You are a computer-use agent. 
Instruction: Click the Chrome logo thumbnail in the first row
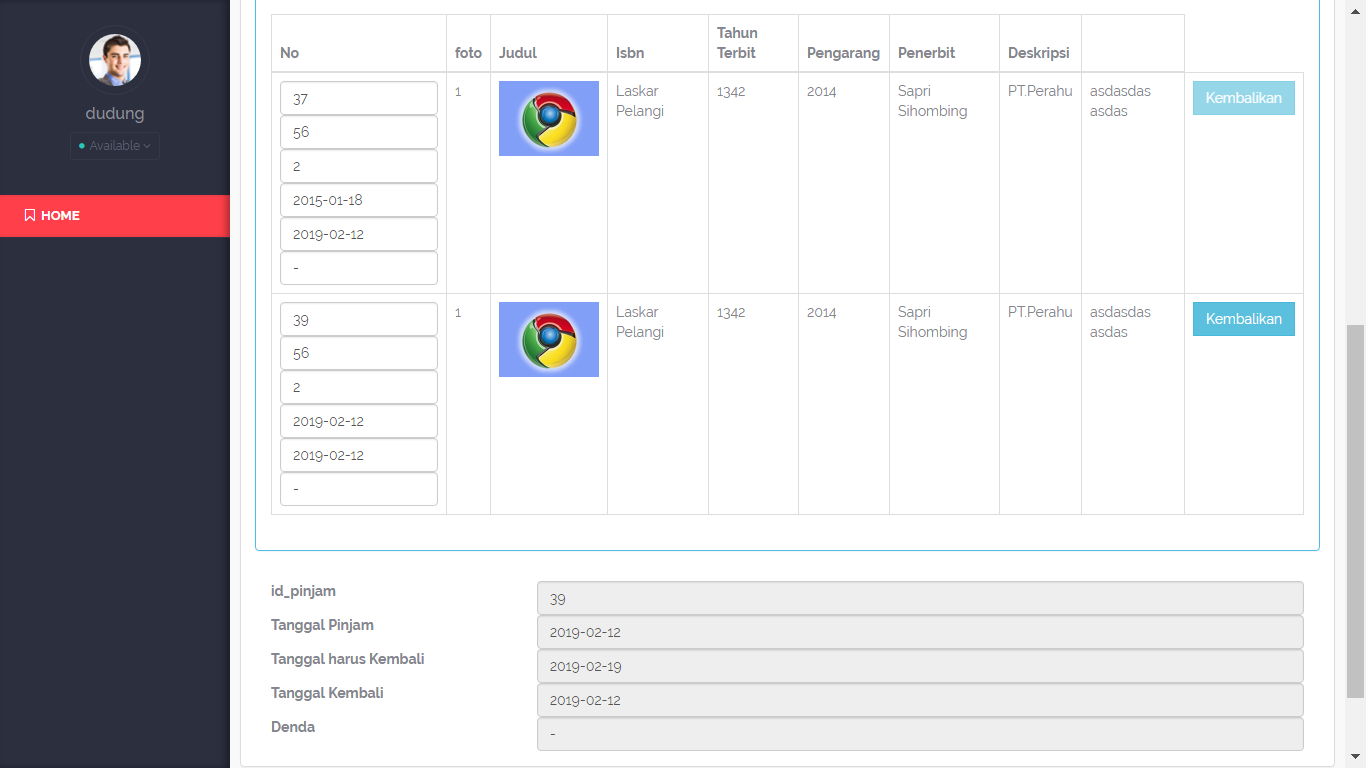click(x=548, y=119)
